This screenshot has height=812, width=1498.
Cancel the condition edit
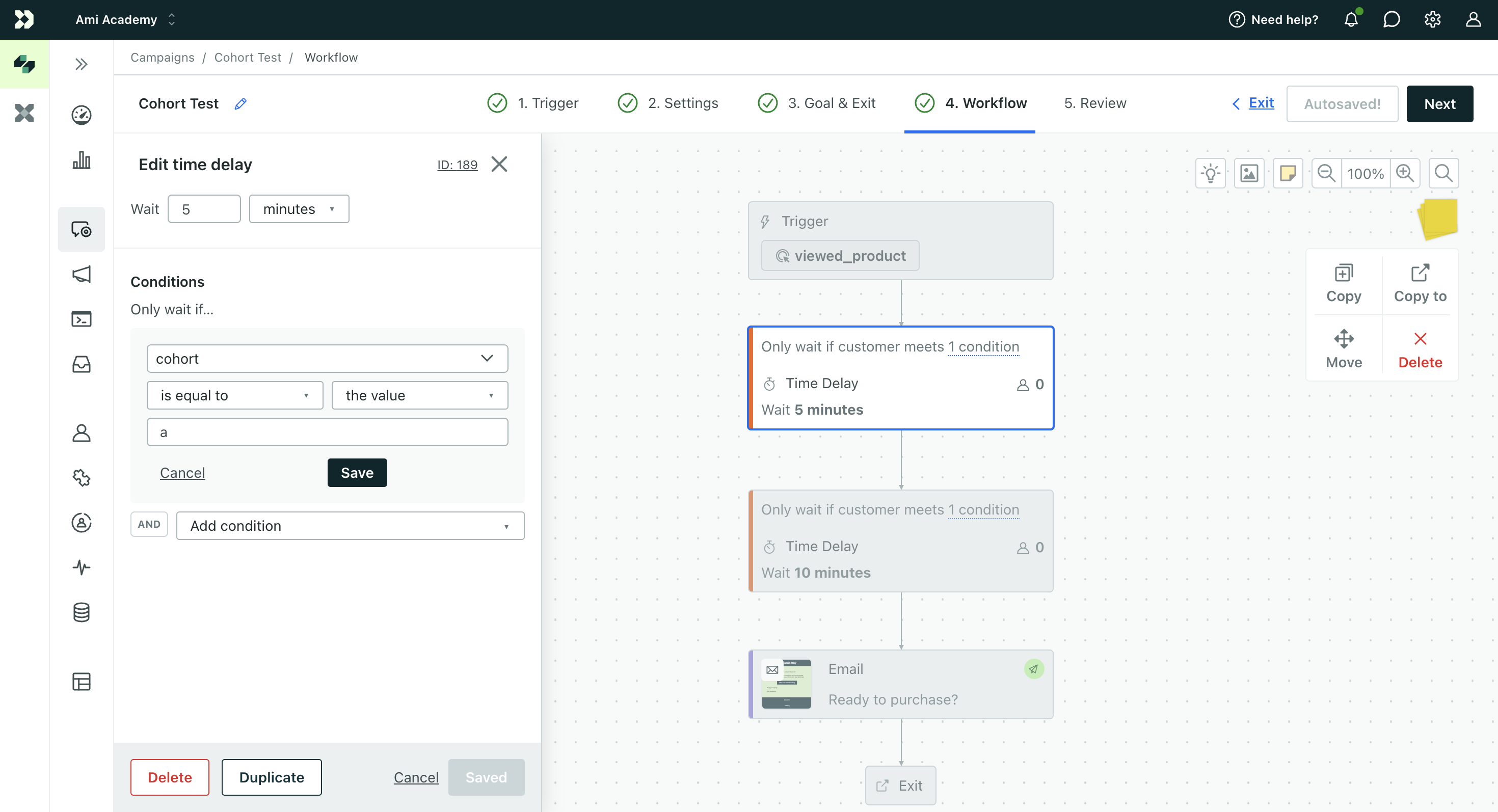pyautogui.click(x=182, y=473)
